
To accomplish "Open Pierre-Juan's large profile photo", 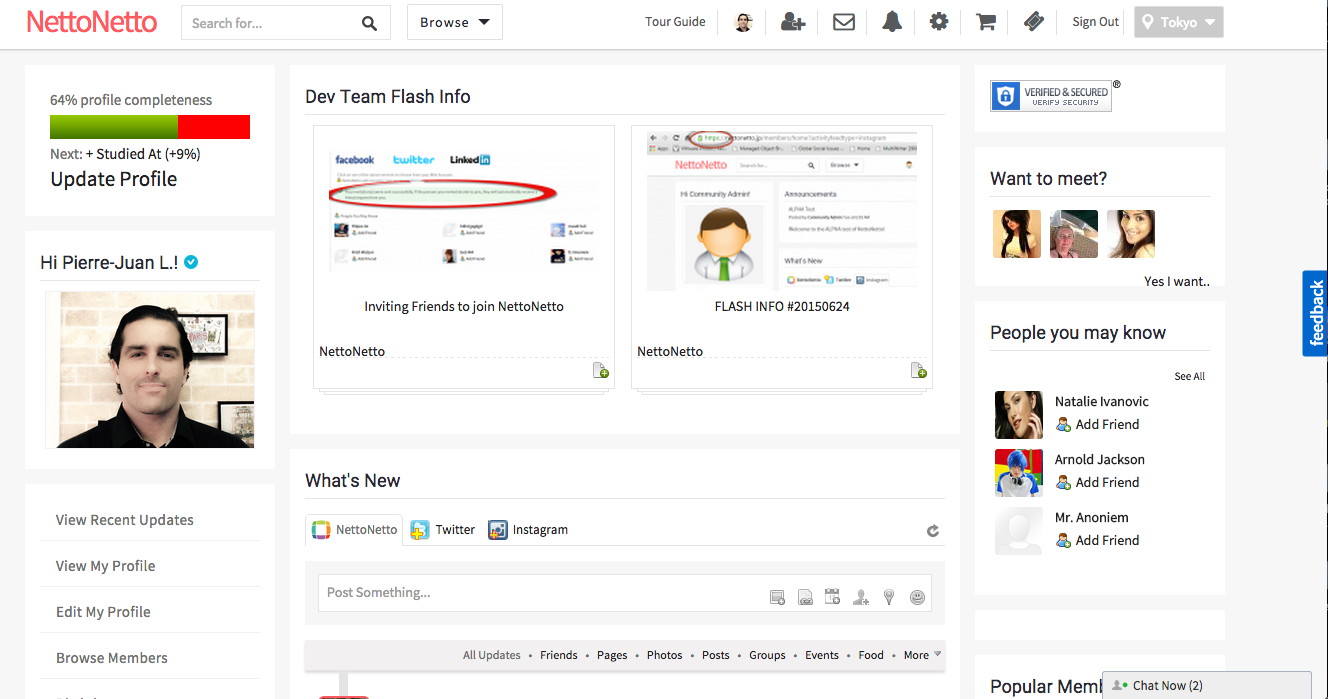I will pyautogui.click(x=150, y=370).
